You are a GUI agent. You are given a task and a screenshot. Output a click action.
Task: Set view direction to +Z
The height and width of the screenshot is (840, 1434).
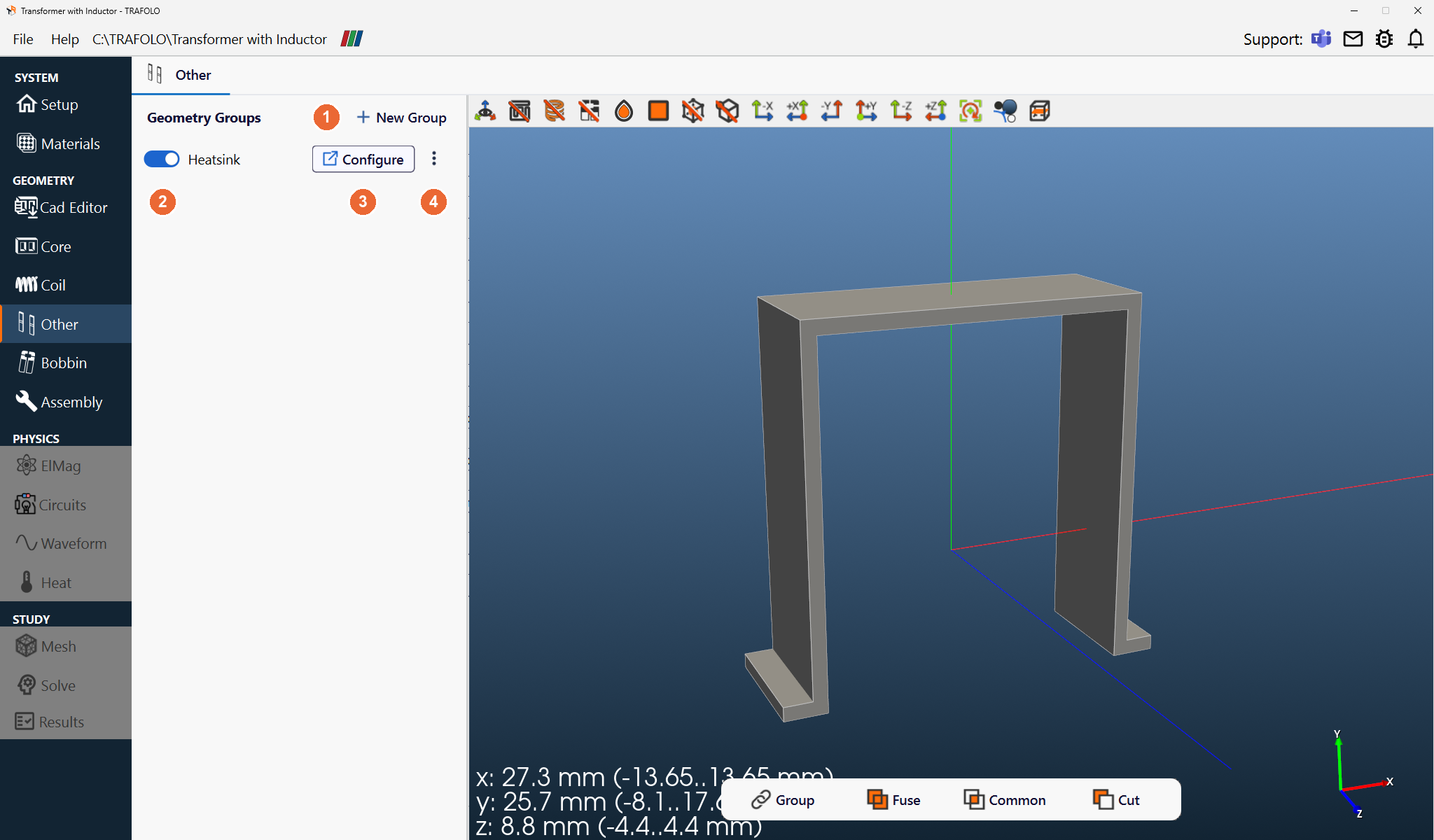pos(935,111)
